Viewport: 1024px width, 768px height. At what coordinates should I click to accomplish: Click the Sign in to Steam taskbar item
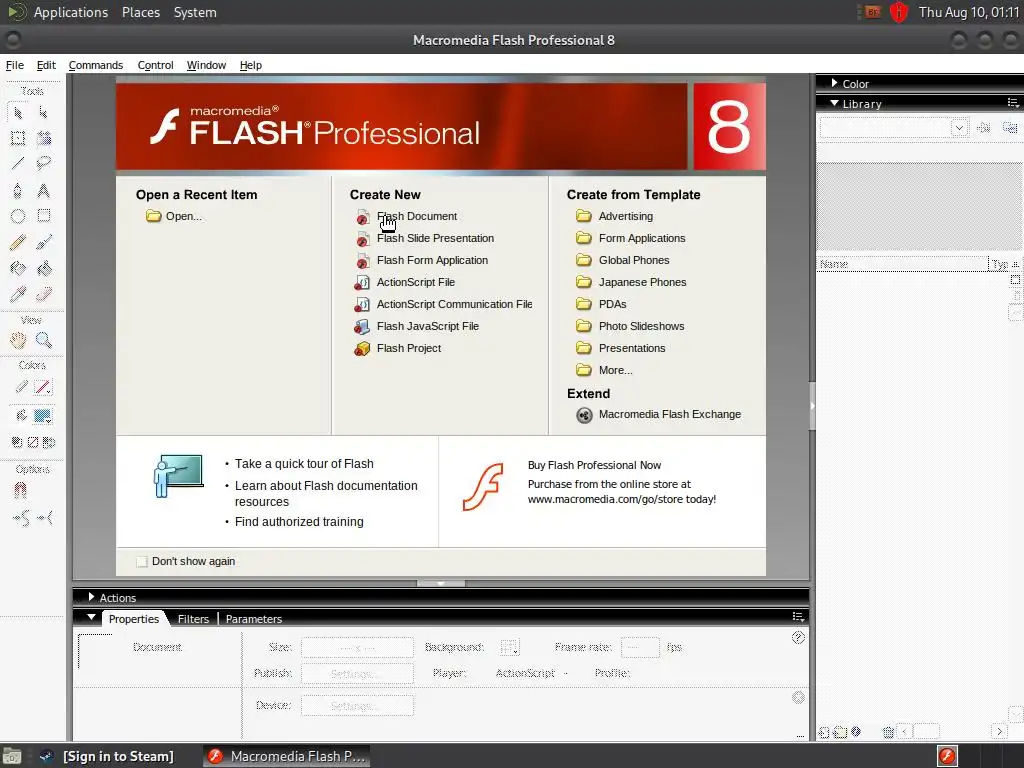click(108, 756)
